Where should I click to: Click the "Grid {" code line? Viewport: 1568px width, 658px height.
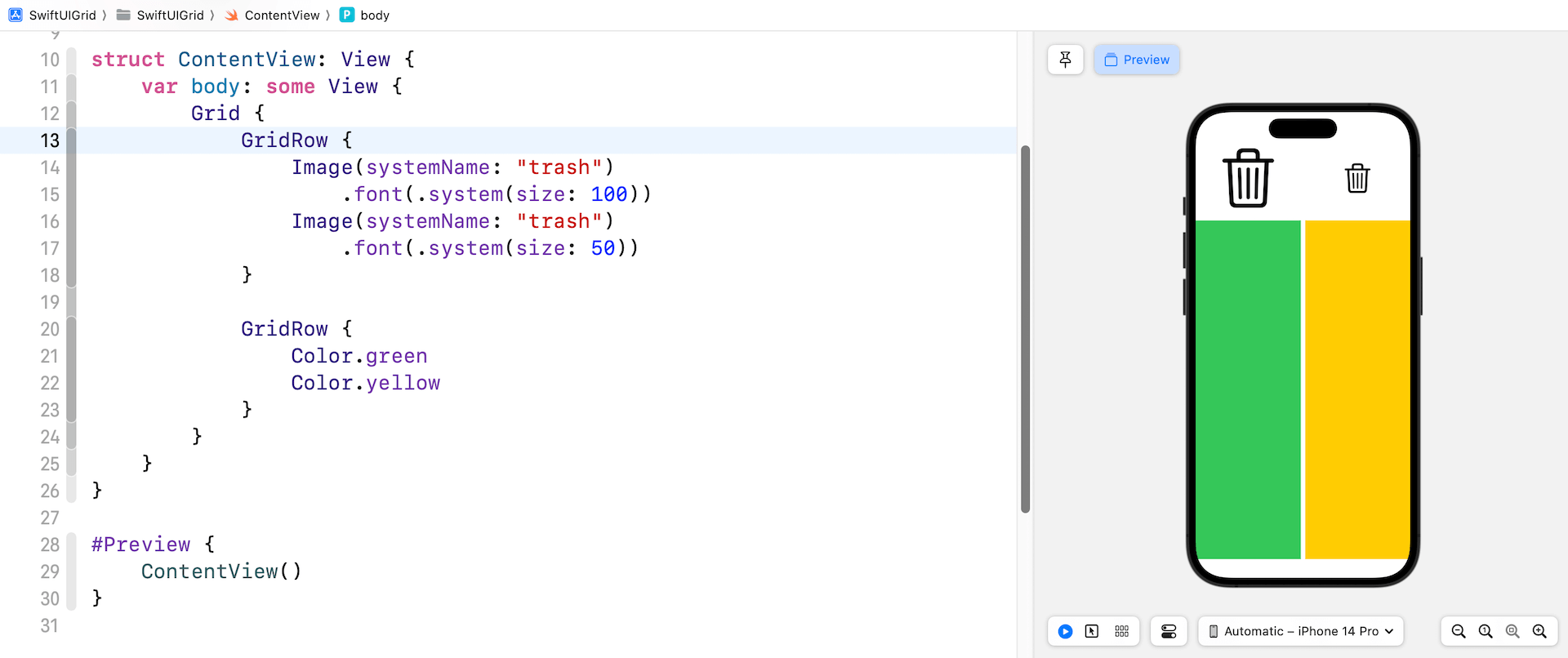click(228, 113)
